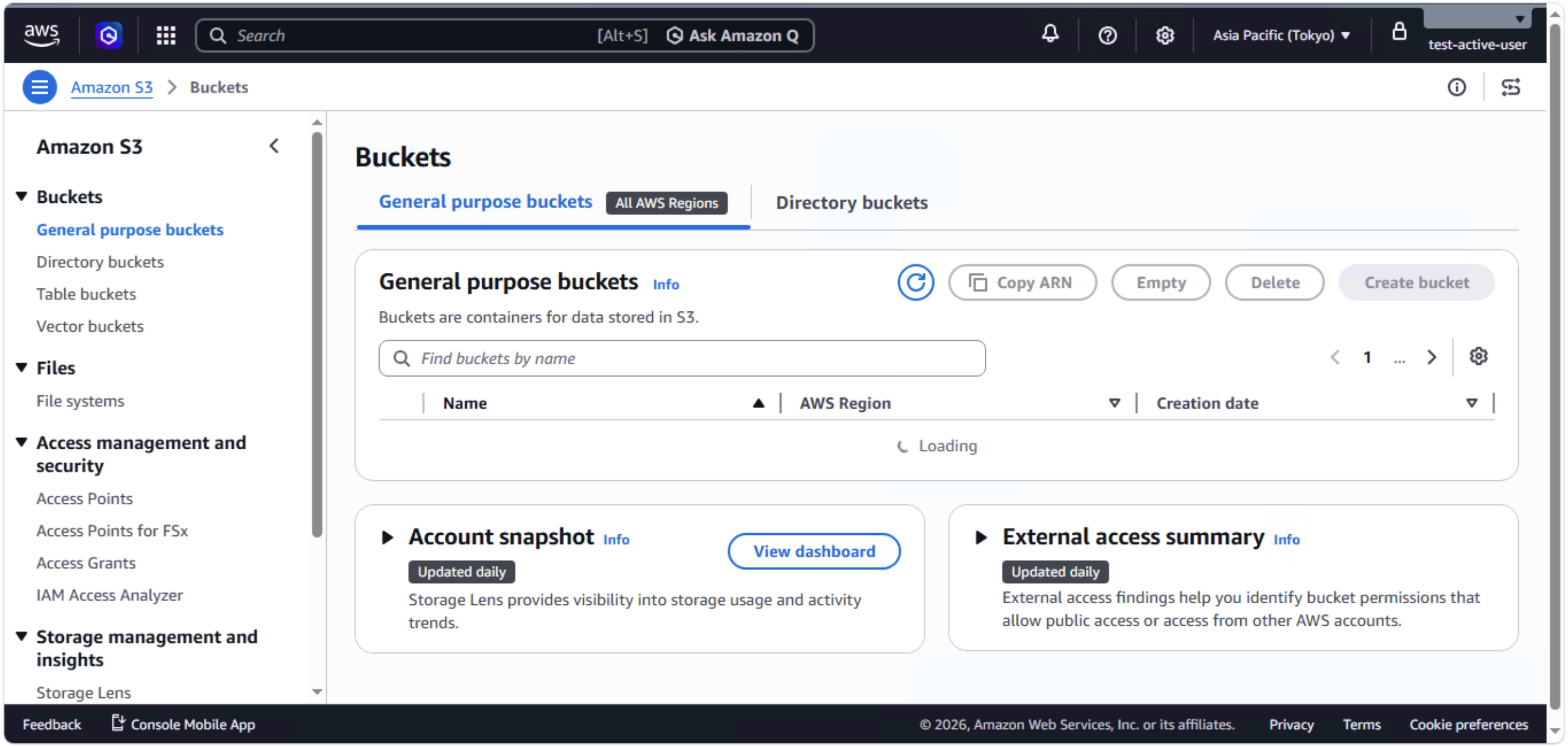Open Access Points for FSx
The width and height of the screenshot is (1568, 747).
[111, 531]
